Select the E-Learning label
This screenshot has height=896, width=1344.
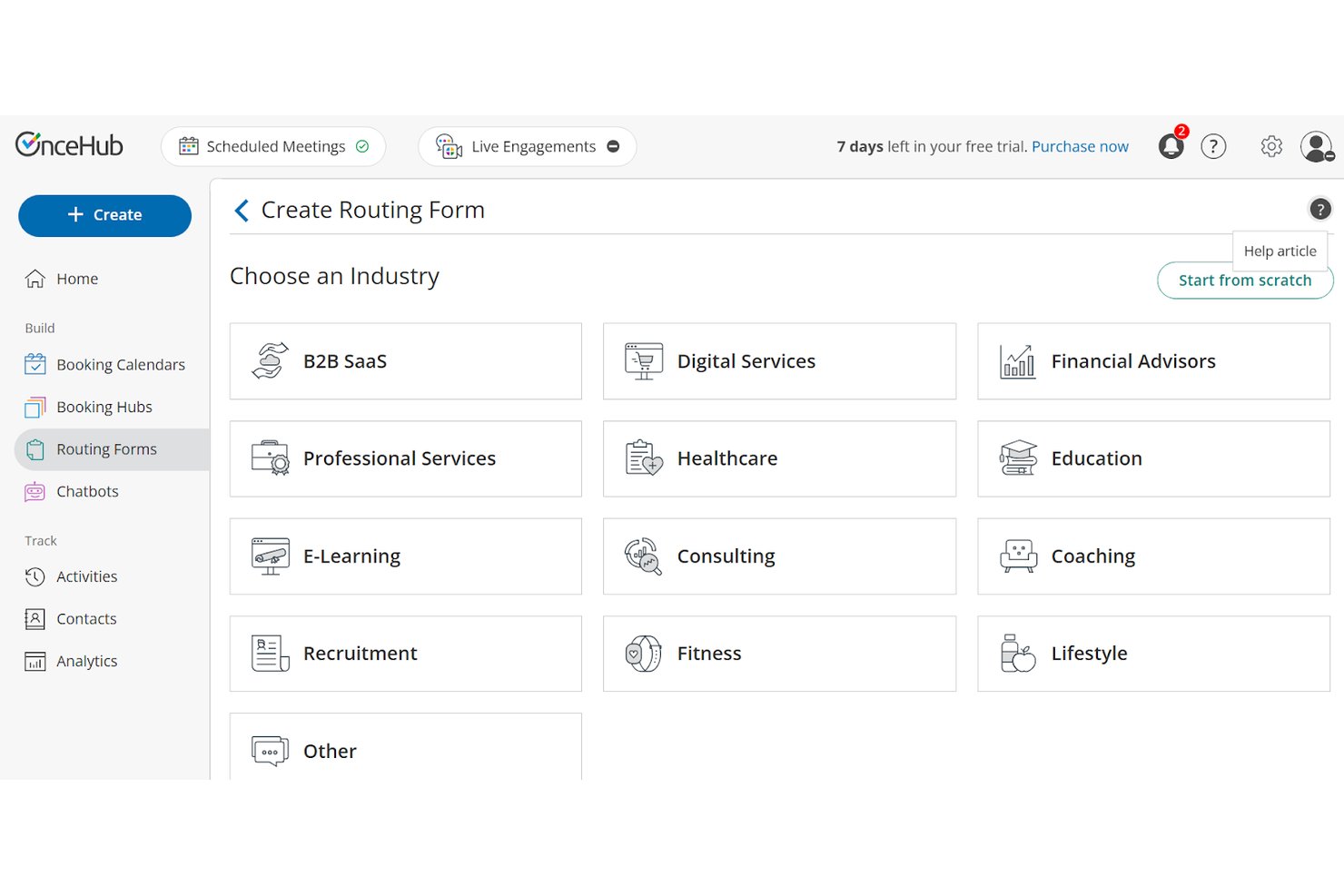click(352, 556)
